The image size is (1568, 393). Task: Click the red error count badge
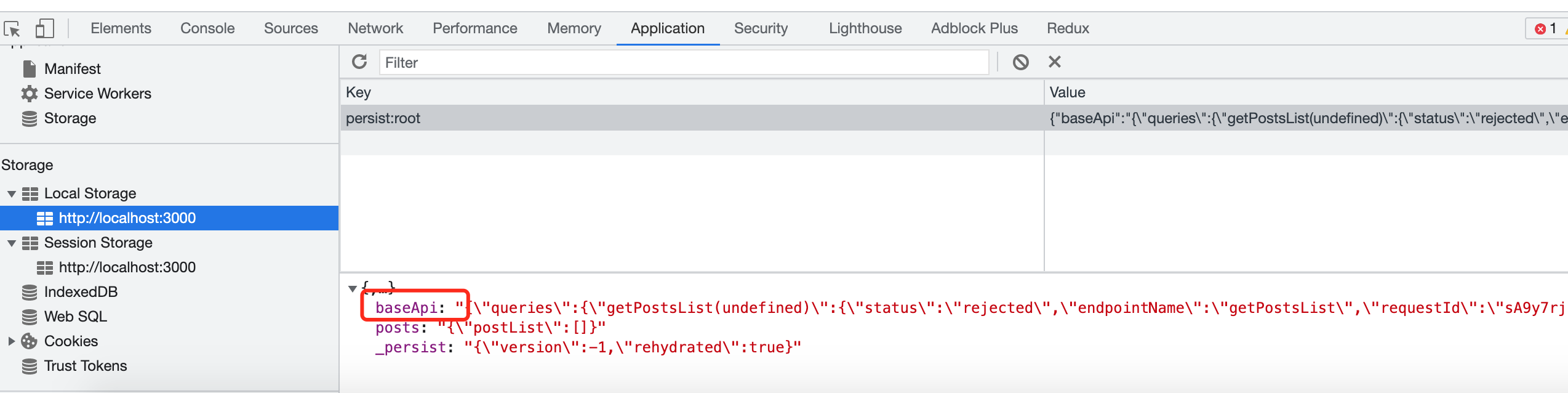(x=1545, y=28)
